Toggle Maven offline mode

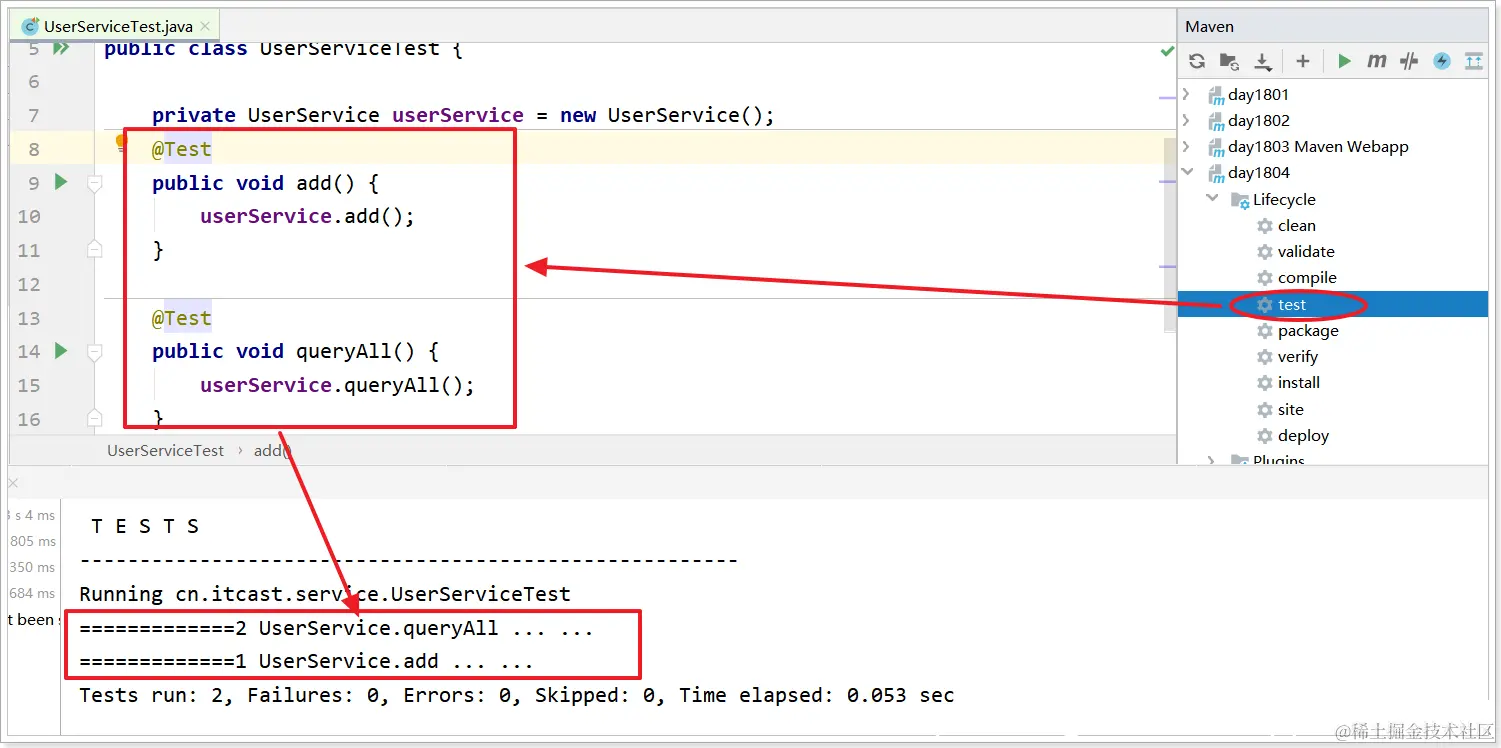(1410, 62)
